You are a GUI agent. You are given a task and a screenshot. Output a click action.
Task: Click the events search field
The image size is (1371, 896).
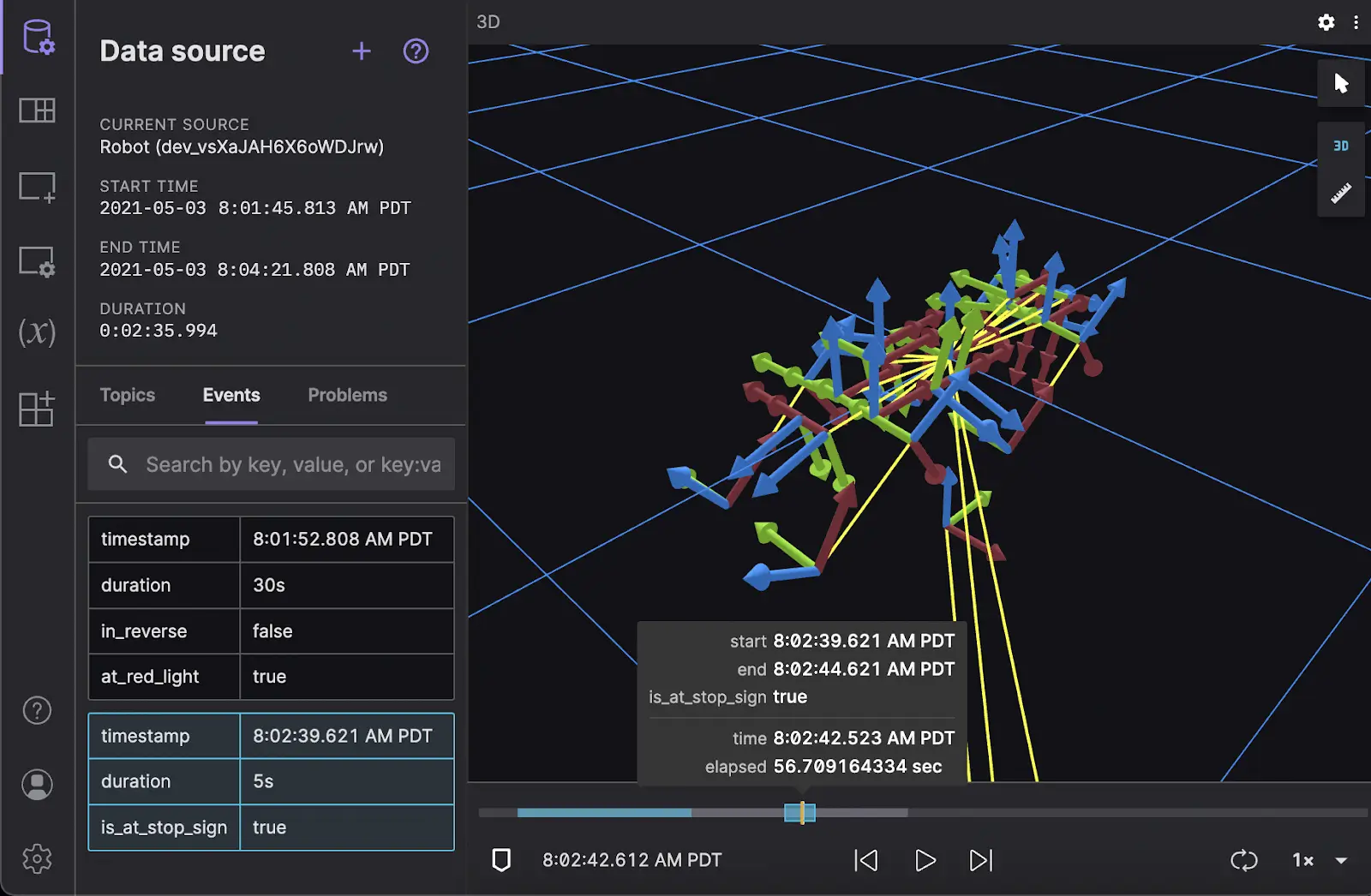[x=291, y=465]
